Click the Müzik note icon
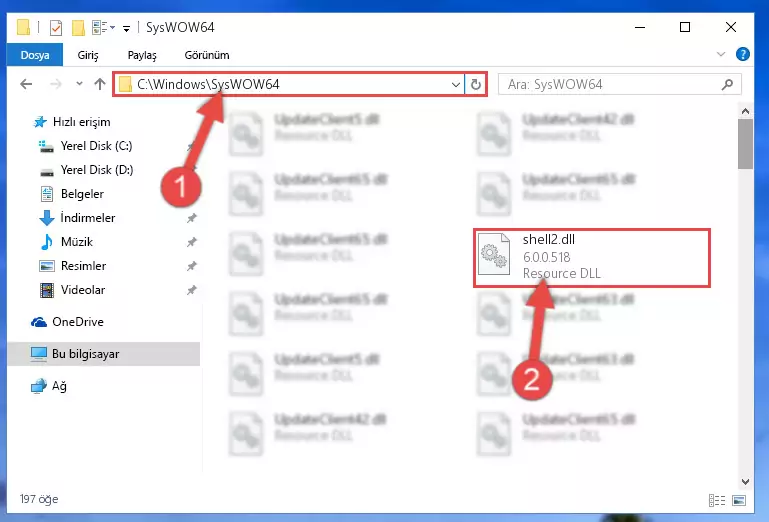This screenshot has height=522, width=769. [47, 242]
